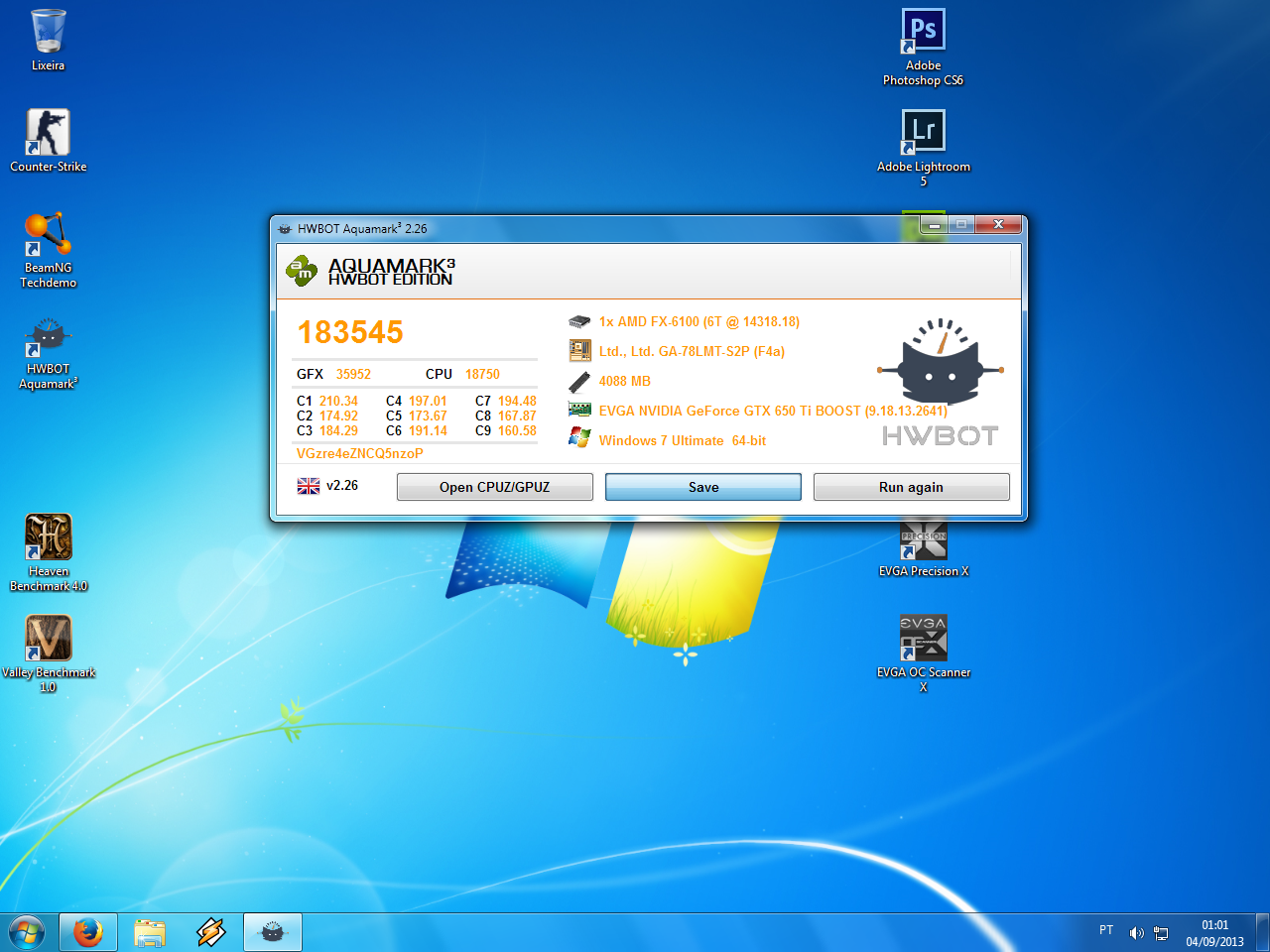Click the UK flag language icon
Image resolution: width=1270 pixels, height=952 pixels.
309,486
